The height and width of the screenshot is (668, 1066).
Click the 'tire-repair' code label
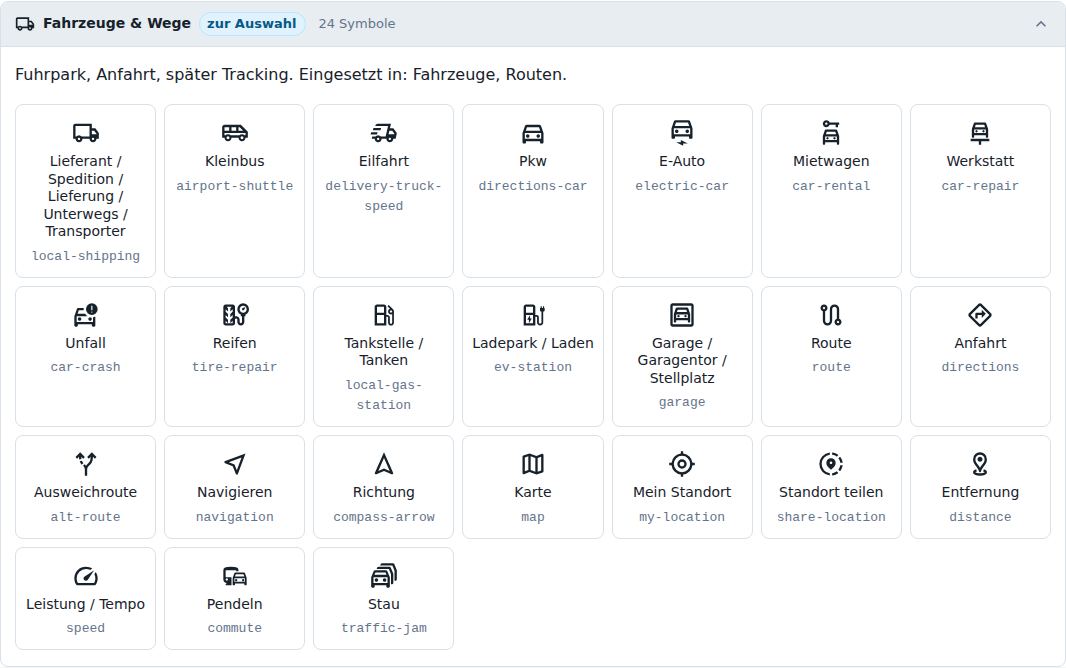pos(235,367)
